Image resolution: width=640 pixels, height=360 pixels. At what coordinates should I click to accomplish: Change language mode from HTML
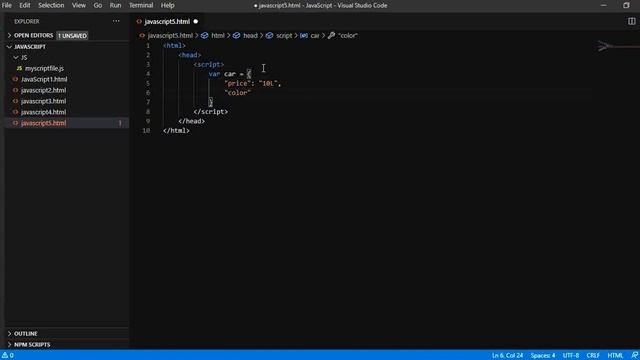615,355
